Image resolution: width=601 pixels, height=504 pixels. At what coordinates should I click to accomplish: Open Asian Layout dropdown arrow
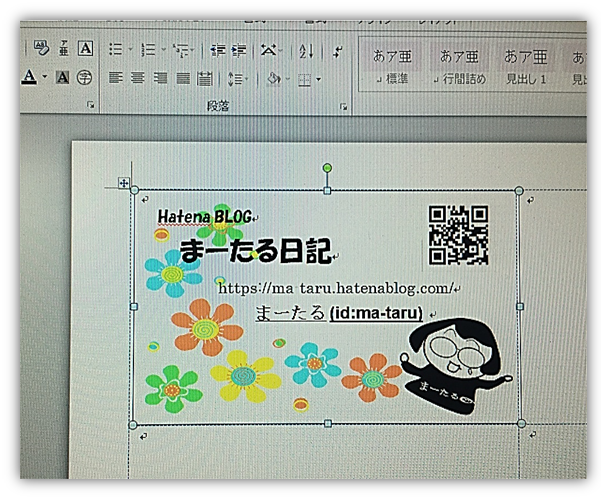click(x=281, y=50)
